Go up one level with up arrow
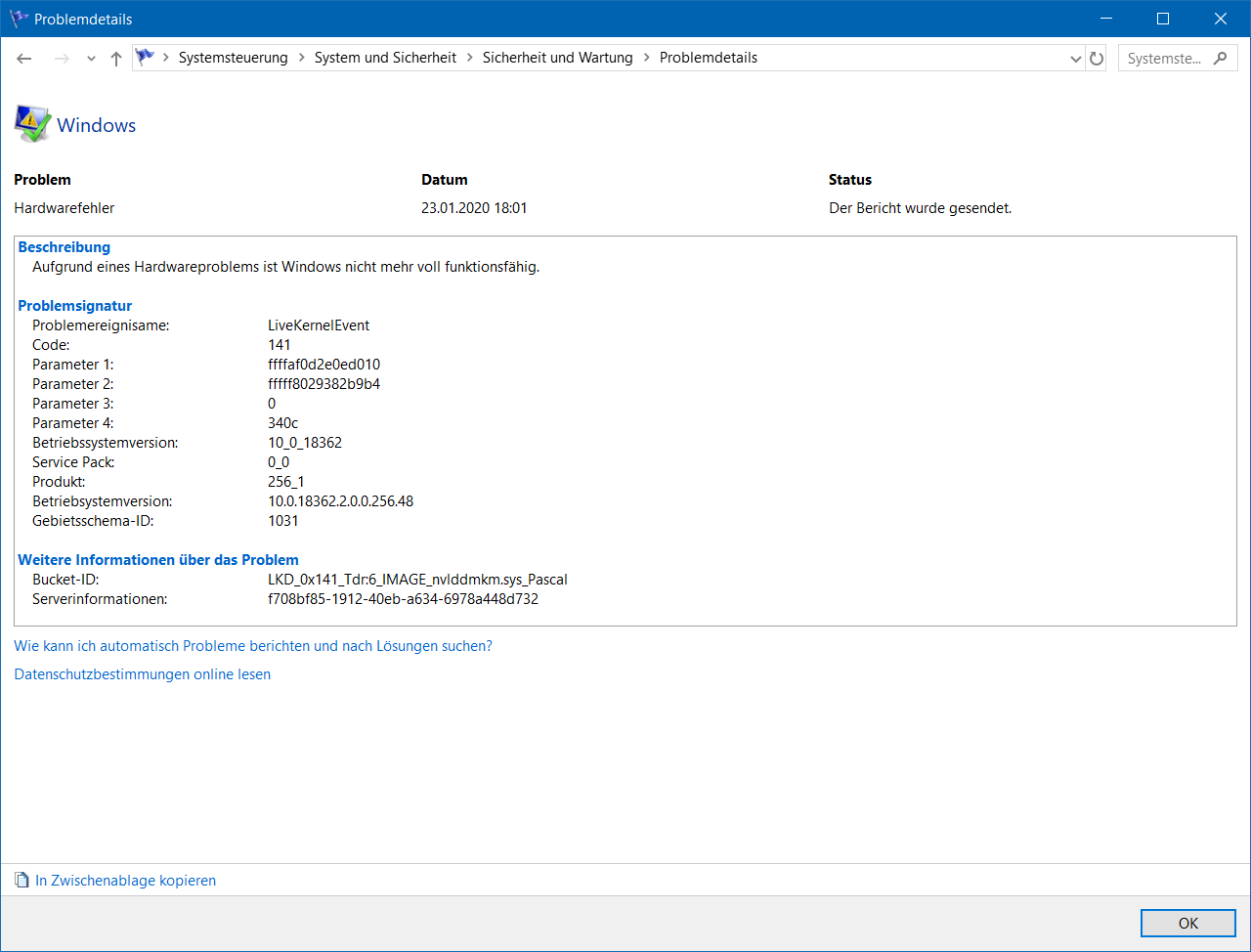1251x952 pixels. 116,59
